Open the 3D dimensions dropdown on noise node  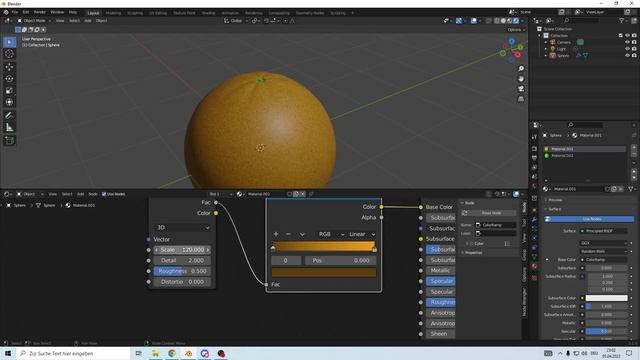(x=182, y=227)
